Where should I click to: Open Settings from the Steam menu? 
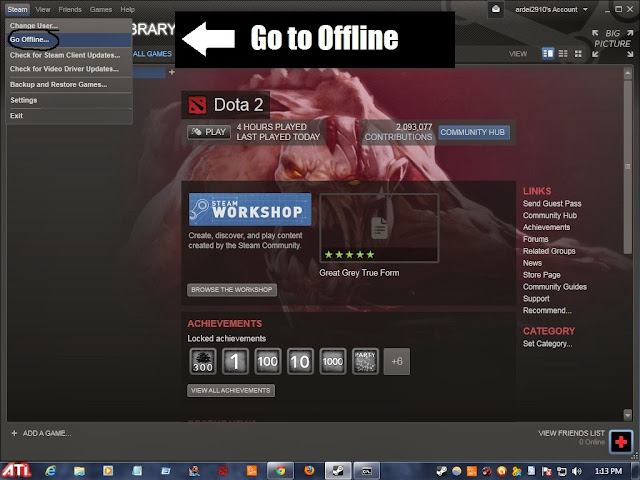(x=69, y=100)
